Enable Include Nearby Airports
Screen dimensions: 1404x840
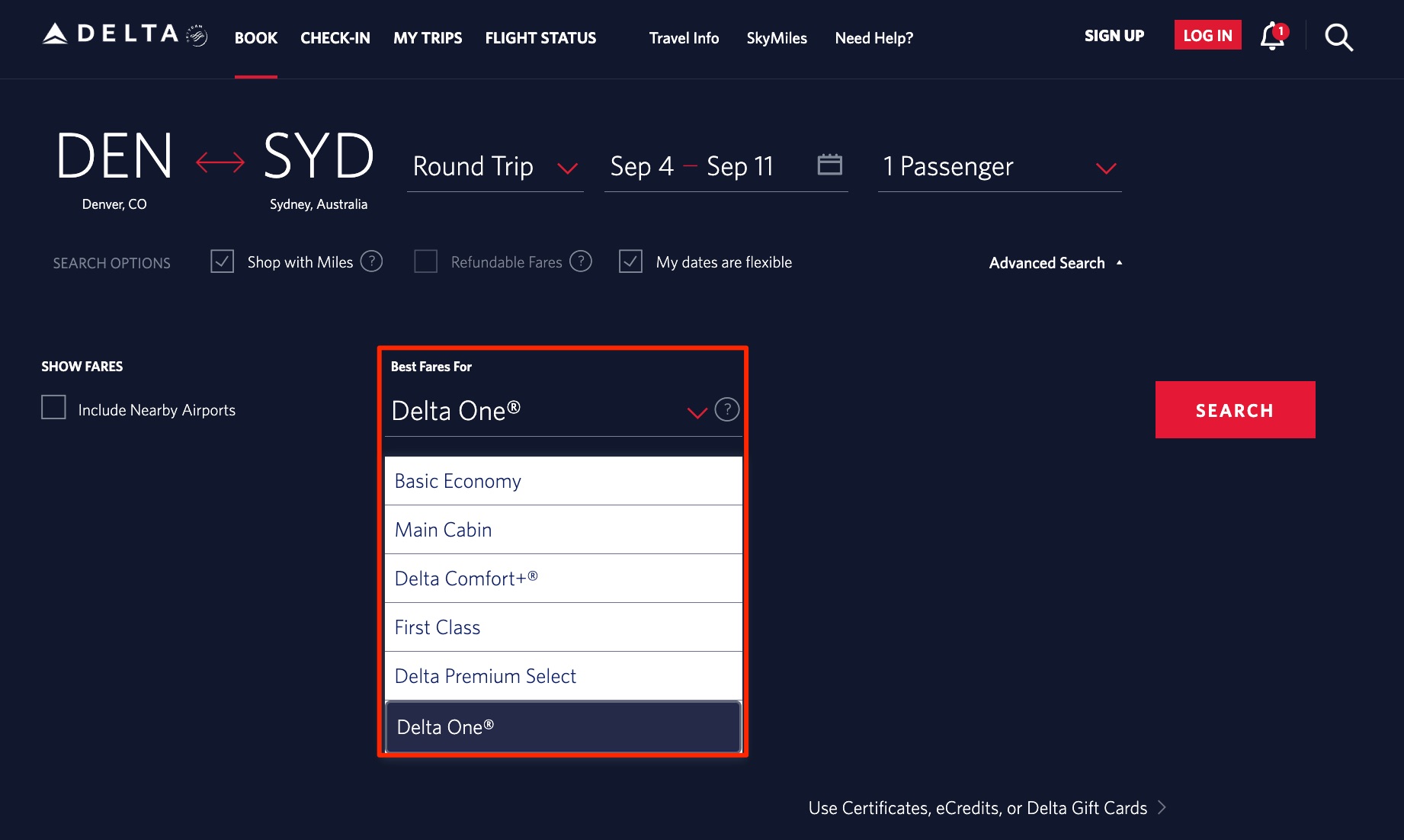point(53,408)
